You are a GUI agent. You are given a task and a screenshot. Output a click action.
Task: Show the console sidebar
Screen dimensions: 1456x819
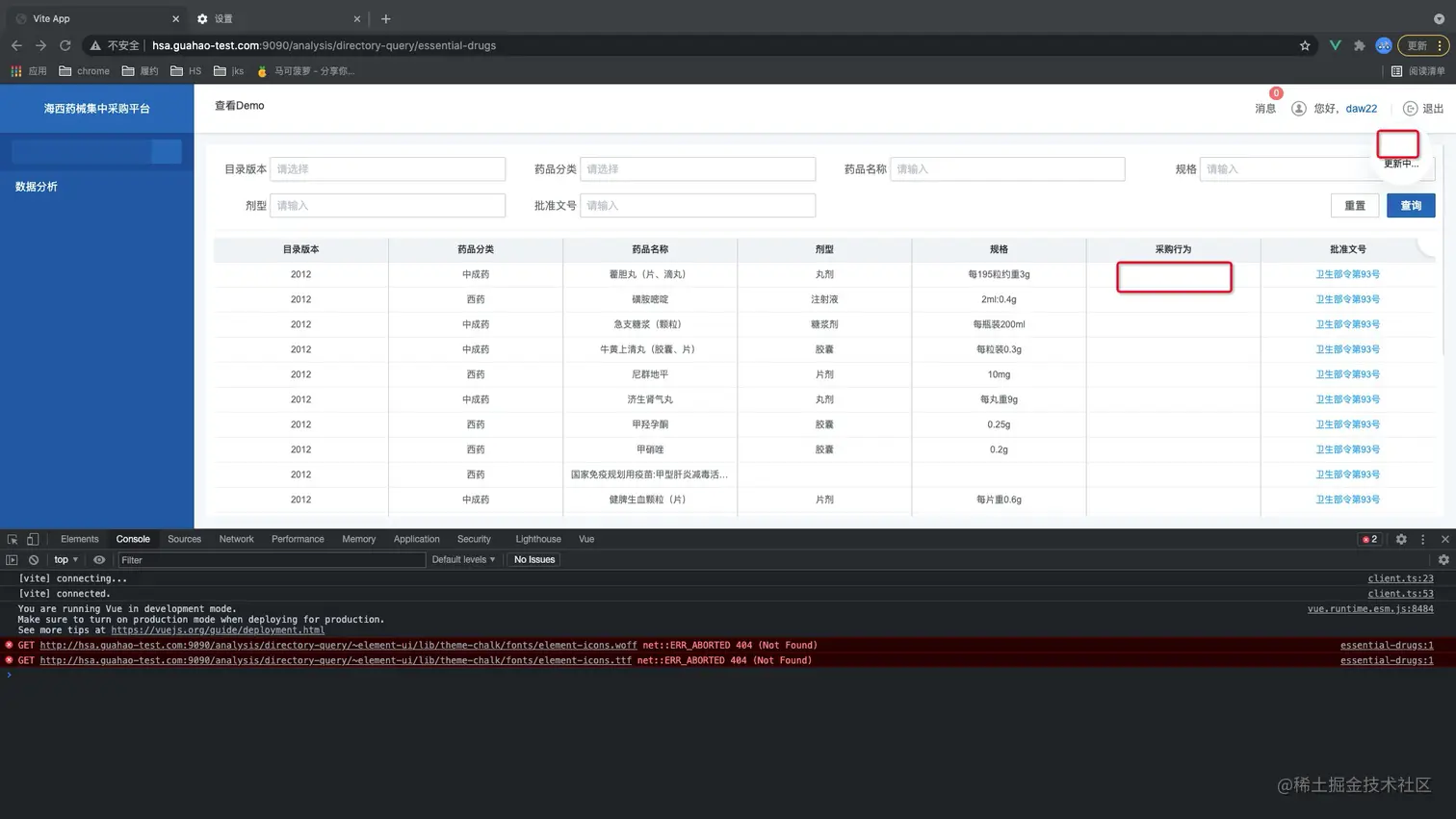(12, 560)
